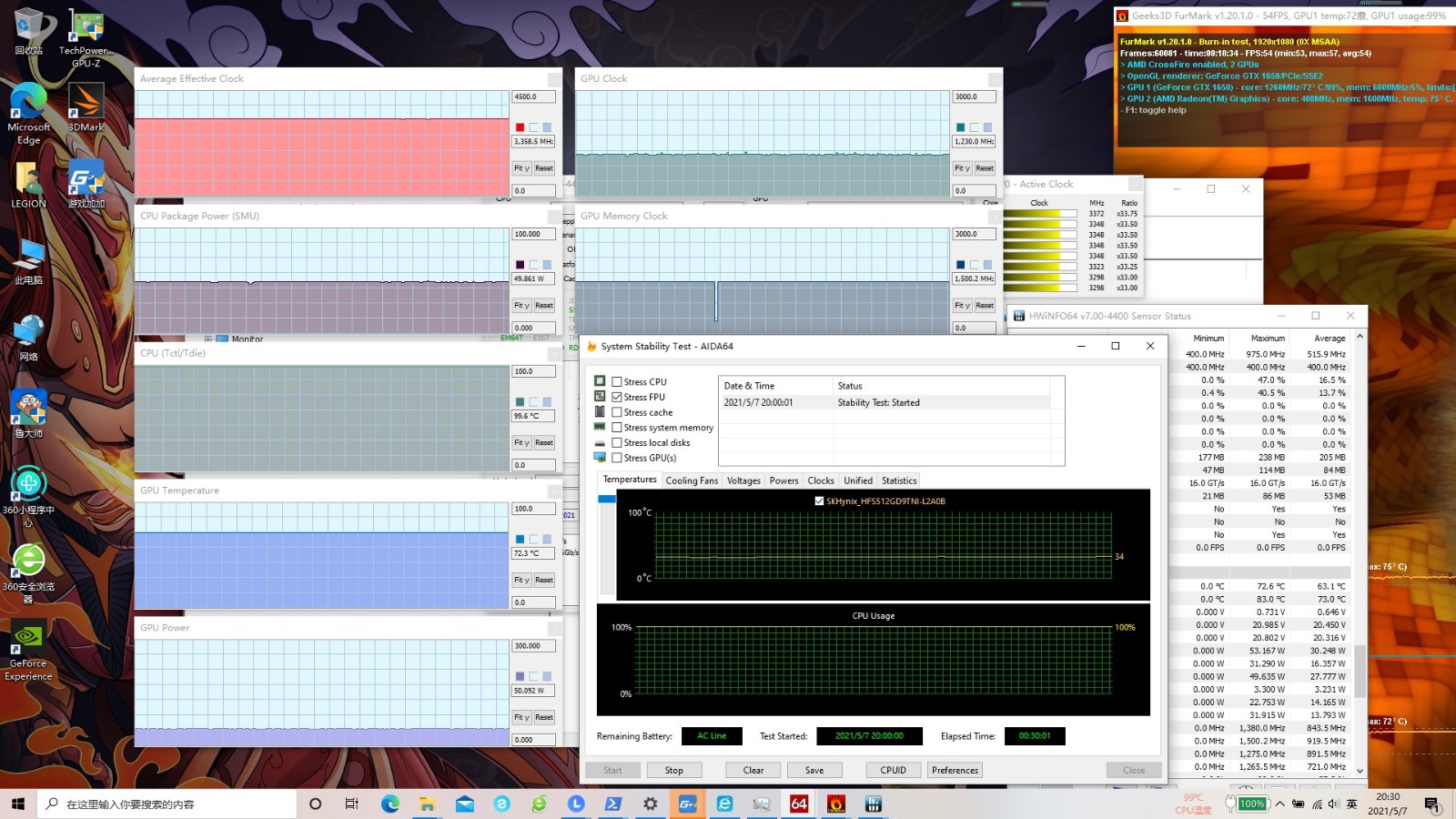Image resolution: width=1456 pixels, height=819 pixels.
Task: Reset the Average Effective Clock graph
Action: pos(544,168)
